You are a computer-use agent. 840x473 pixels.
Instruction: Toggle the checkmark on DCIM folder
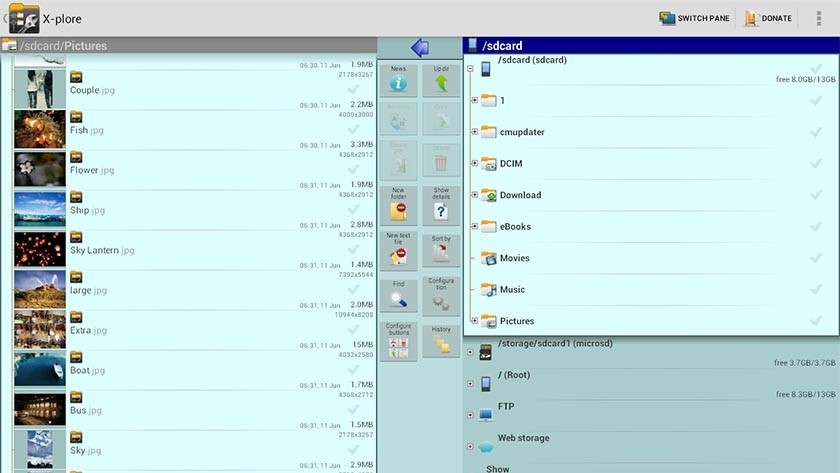(816, 163)
